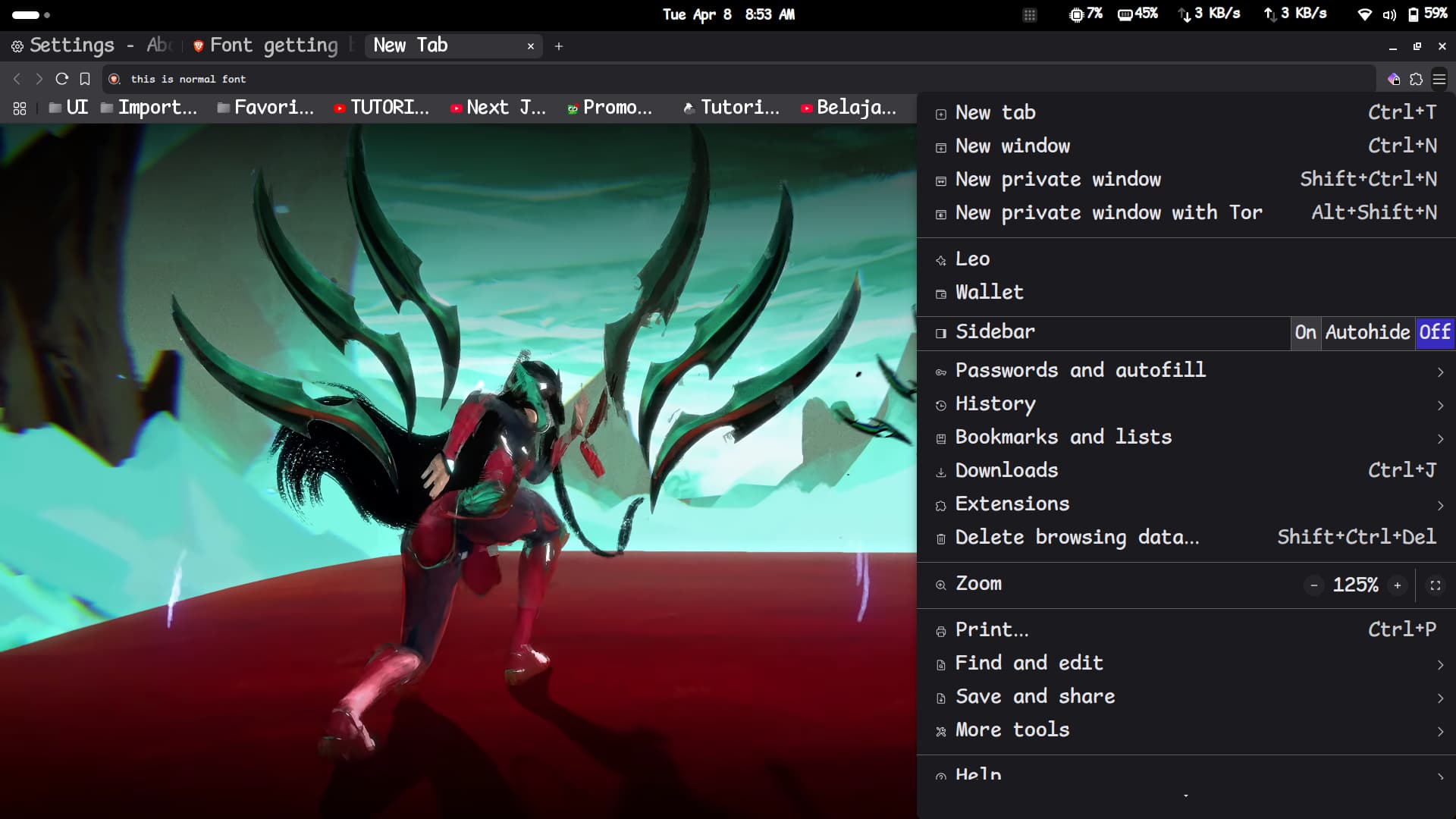The height and width of the screenshot is (819, 1456).
Task: Close the hamburger main menu button
Action: click(x=1439, y=79)
